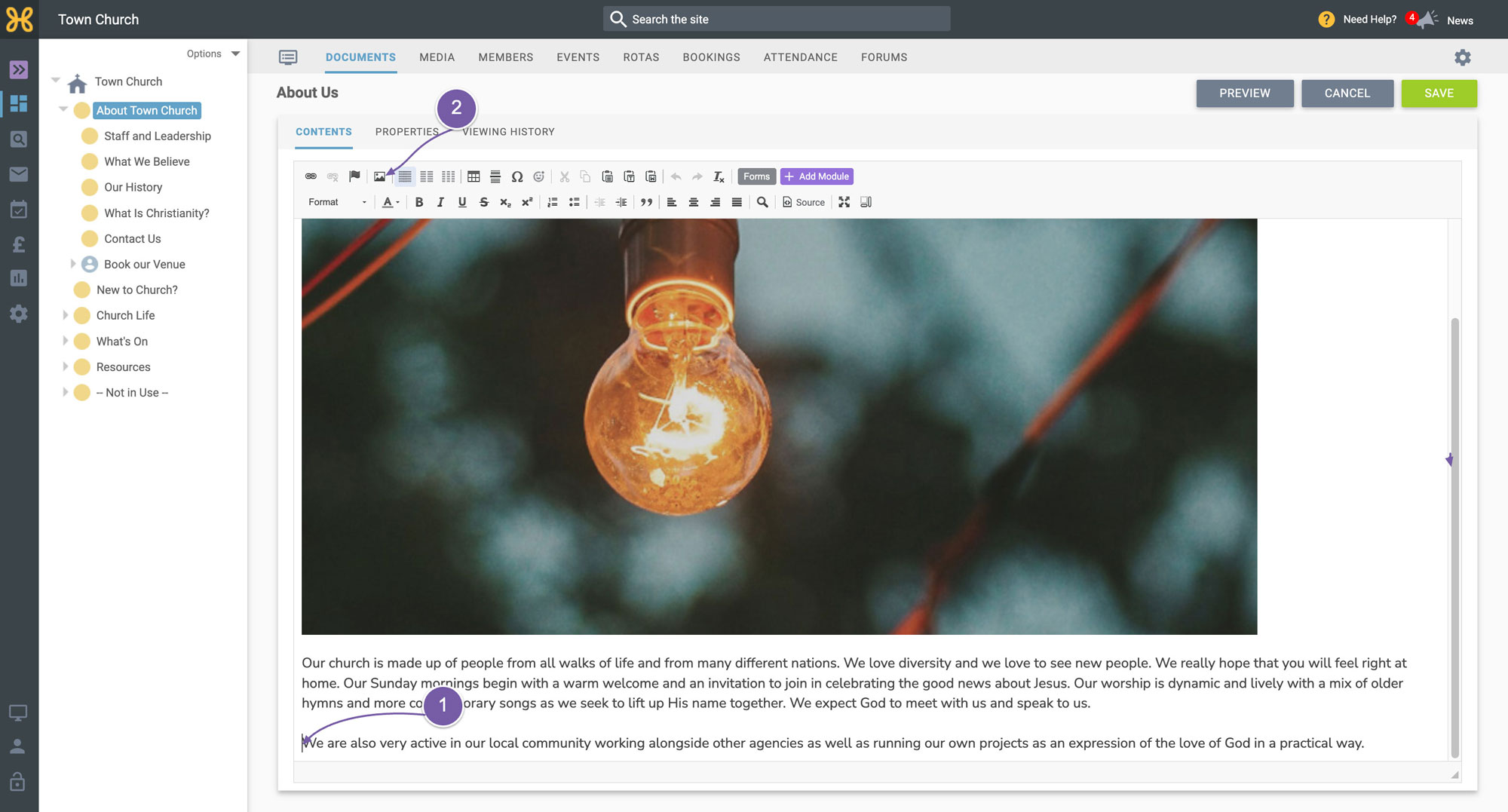The width and height of the screenshot is (1508, 812).
Task: Apply block quote formatting
Action: (646, 202)
